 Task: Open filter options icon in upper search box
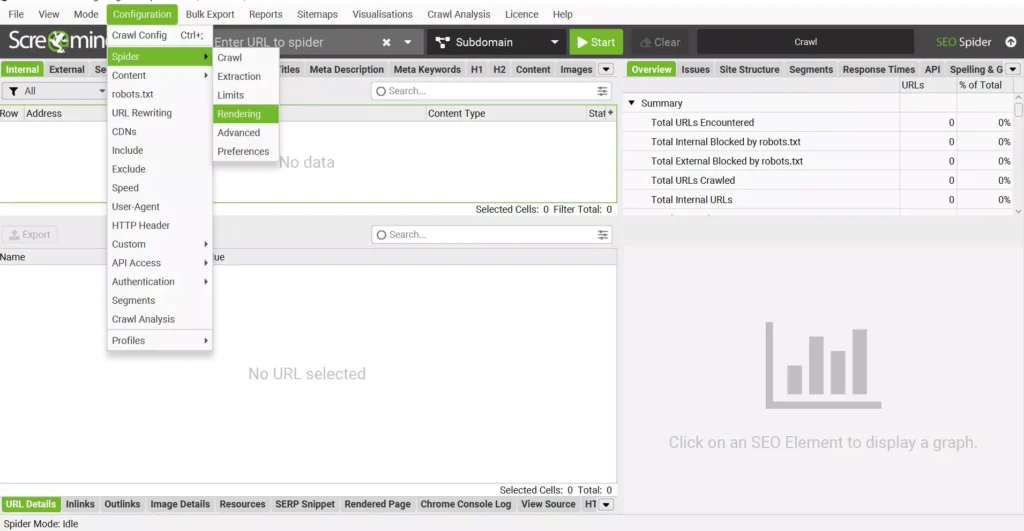pos(602,91)
